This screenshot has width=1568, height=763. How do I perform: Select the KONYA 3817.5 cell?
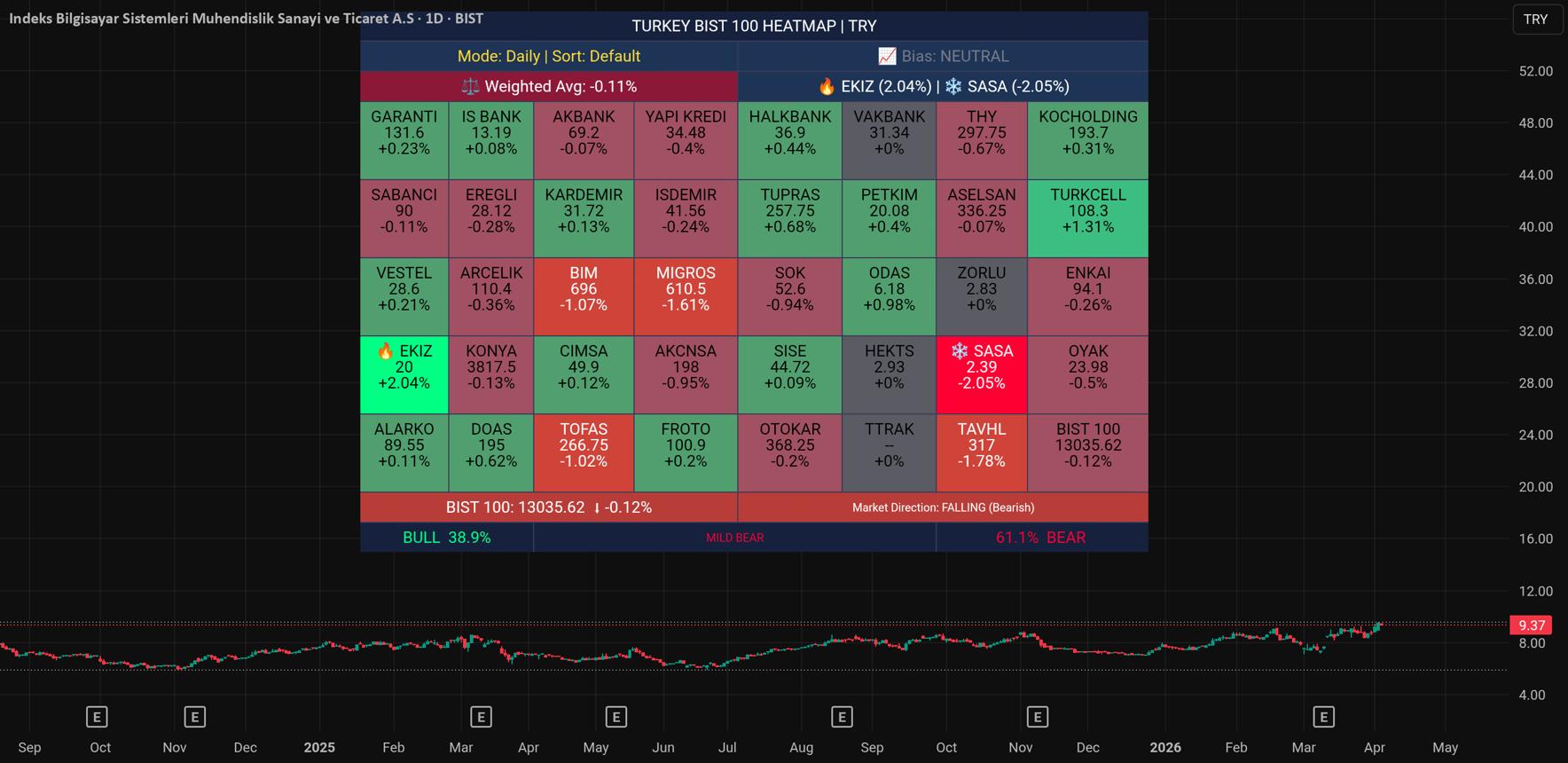(x=491, y=375)
